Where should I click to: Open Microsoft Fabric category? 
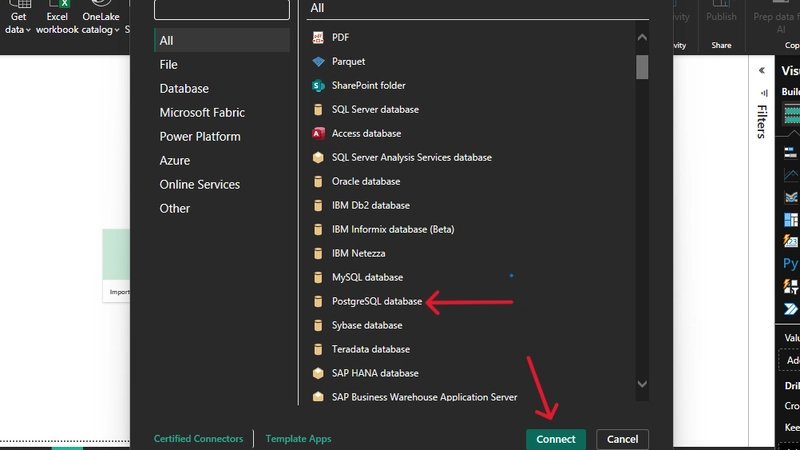202,112
